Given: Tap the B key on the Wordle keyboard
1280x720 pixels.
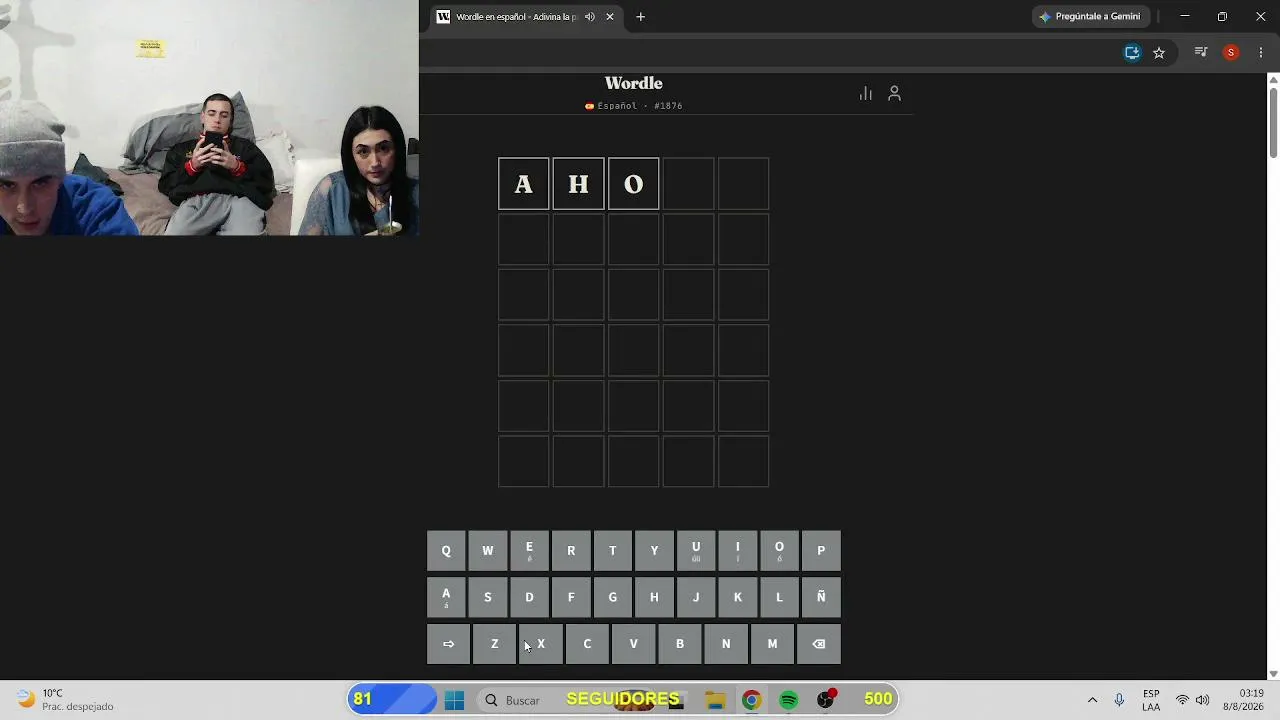Looking at the screenshot, I should pyautogui.click(x=680, y=644).
